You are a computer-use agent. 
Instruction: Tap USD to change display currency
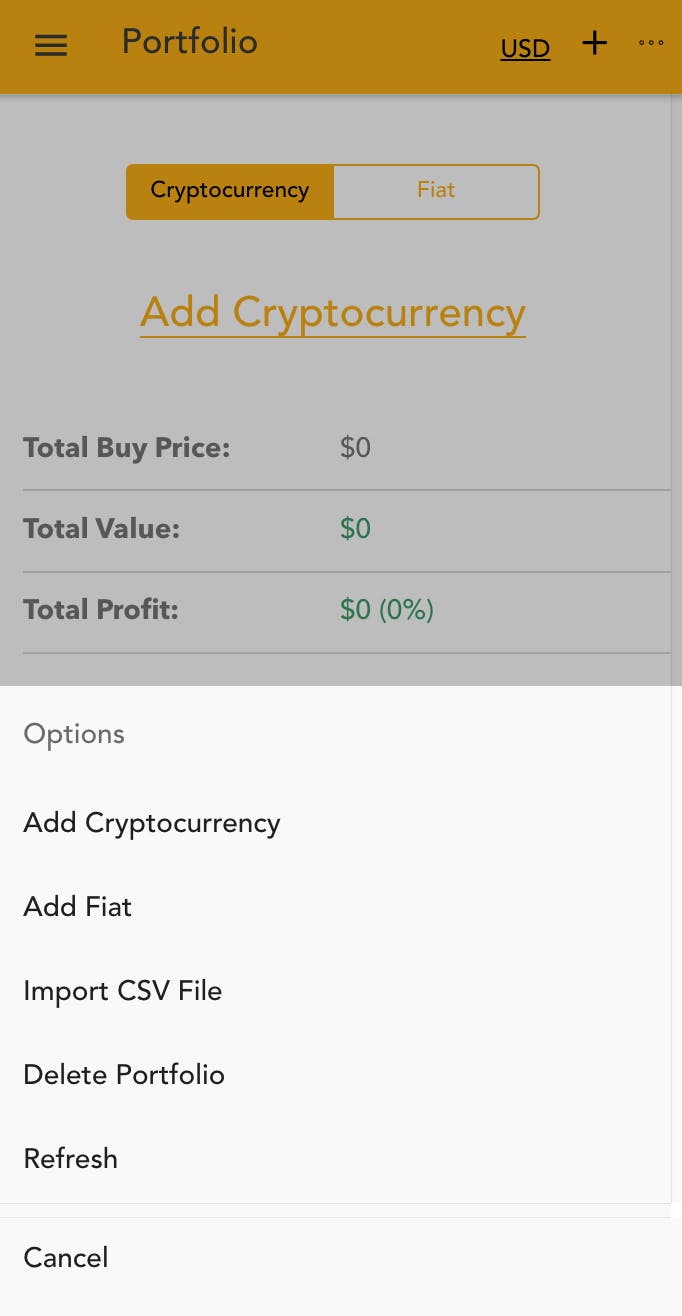[524, 48]
